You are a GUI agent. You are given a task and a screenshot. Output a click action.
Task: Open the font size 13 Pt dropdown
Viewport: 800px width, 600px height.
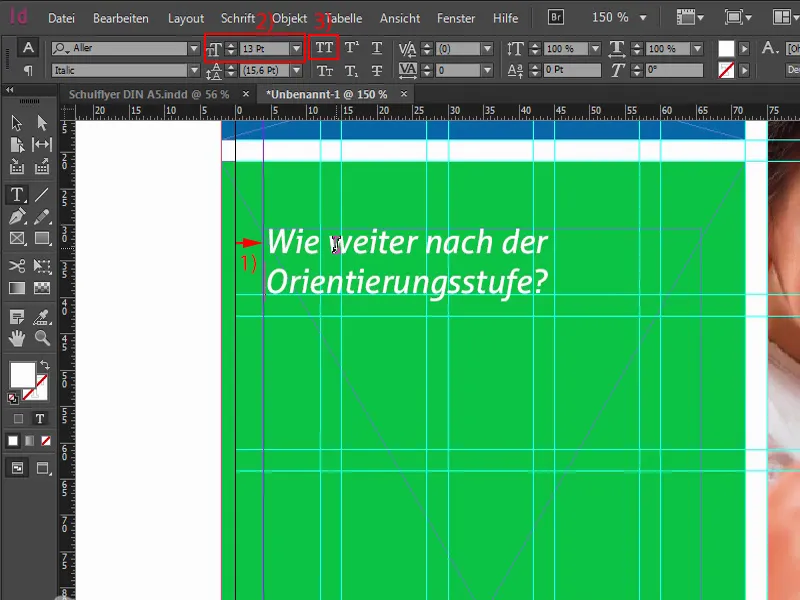click(296, 48)
